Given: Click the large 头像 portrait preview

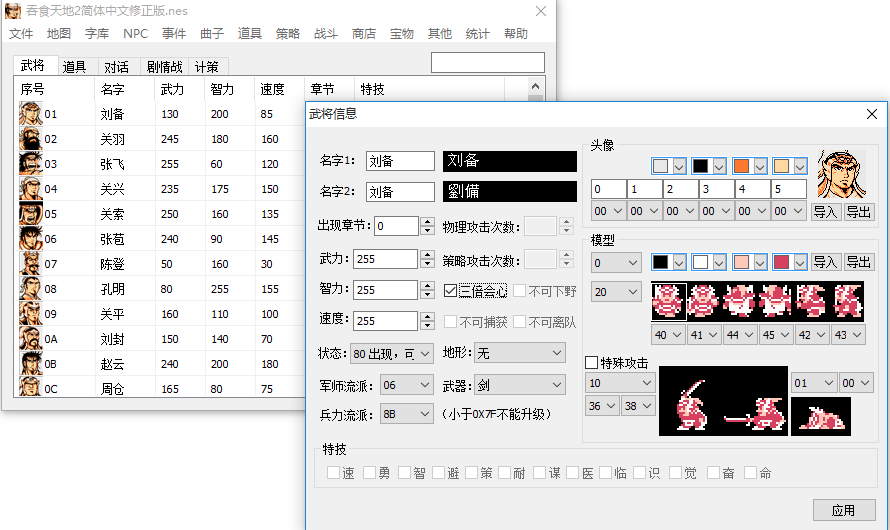Looking at the screenshot, I should click(841, 174).
